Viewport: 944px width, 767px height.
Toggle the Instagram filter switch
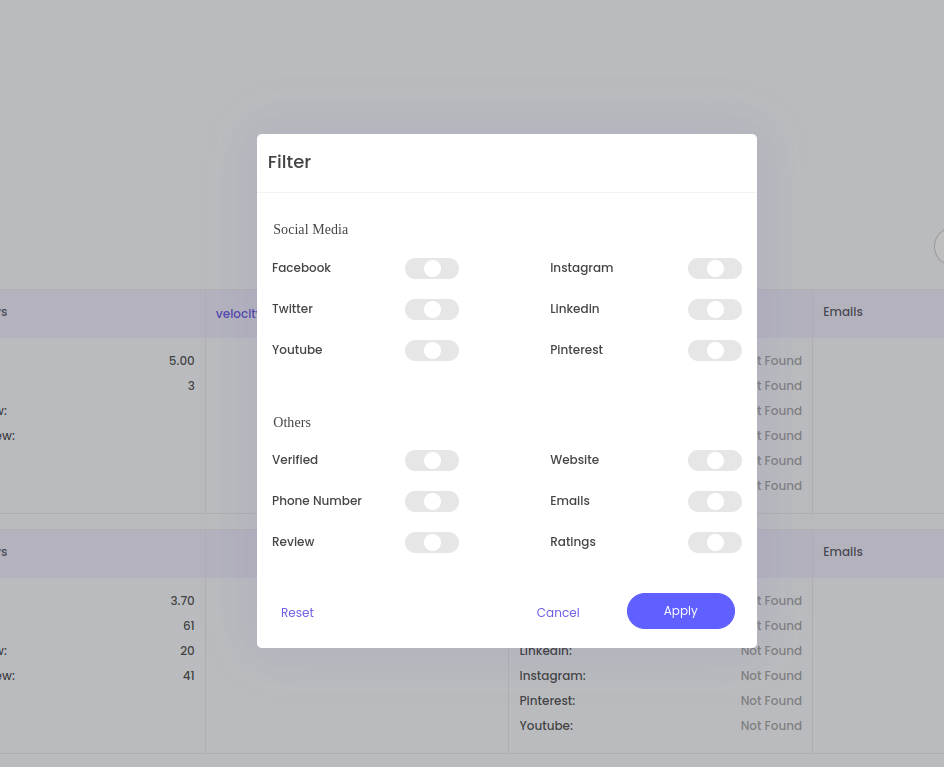click(714, 268)
